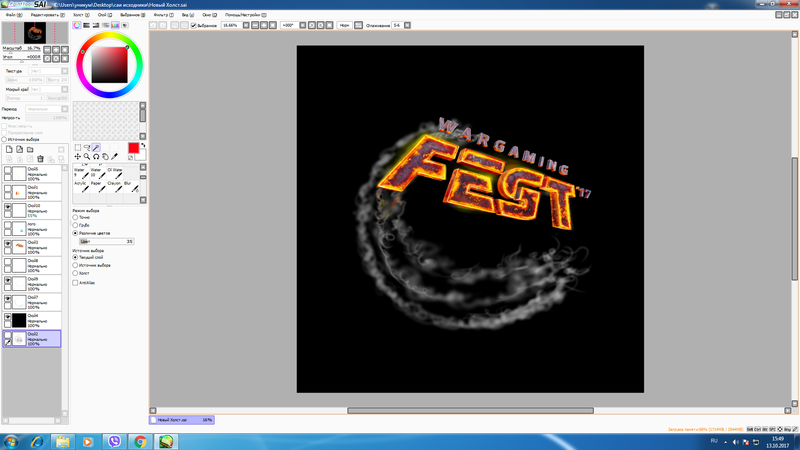Show hidden layer Слой5
The image size is (800, 450).
8,170
